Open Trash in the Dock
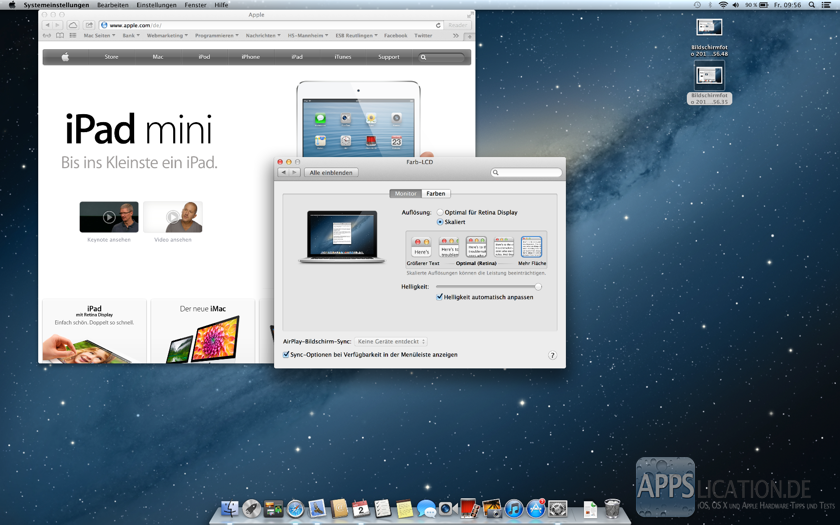Screen dimensions: 840x525 pyautogui.click(x=612, y=508)
